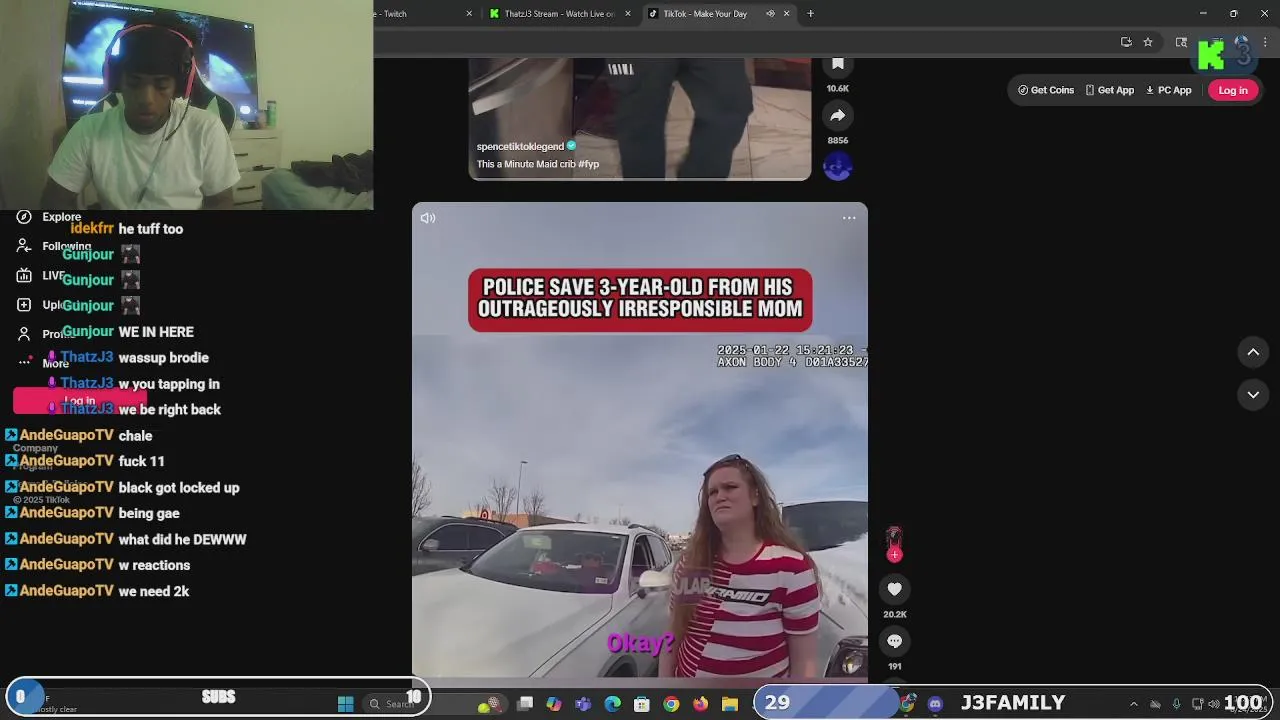Screen dimensions: 1280x720
Task: Open the Windows Start menu
Action: 345,704
